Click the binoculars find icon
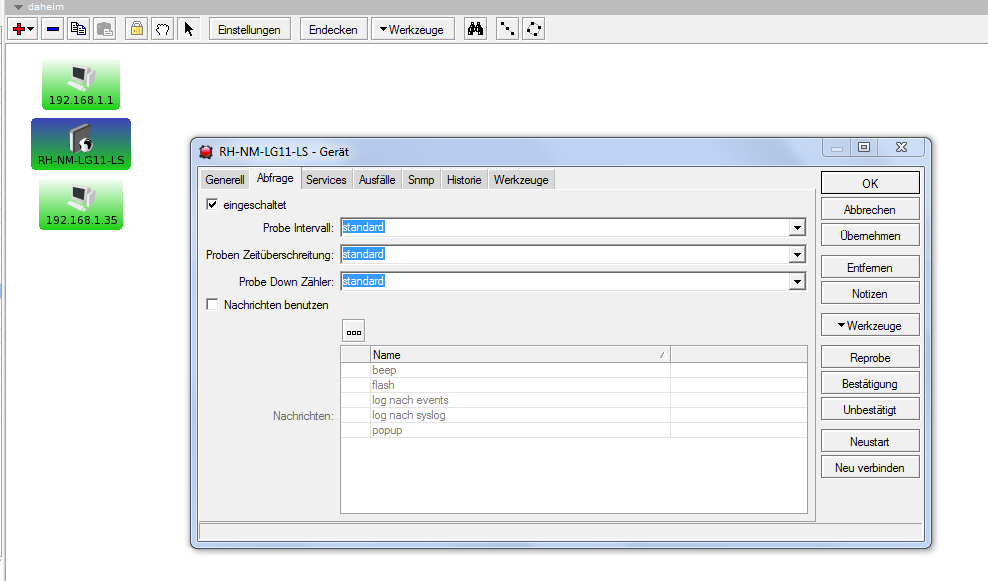The width and height of the screenshot is (988, 581). pyautogui.click(x=476, y=29)
